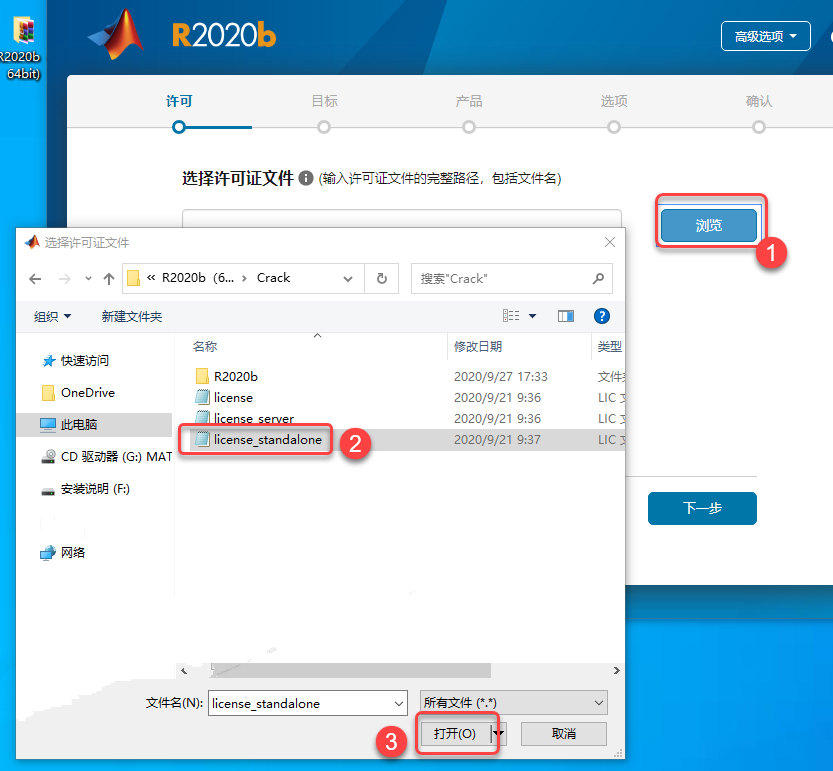Click the license file path input field
Viewport: 833px width, 771px height.
pos(402,219)
